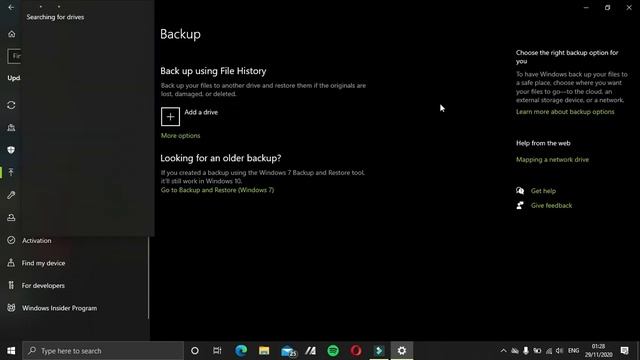
Task: Launch Microsoft Edge from the taskbar
Action: [x=241, y=351]
